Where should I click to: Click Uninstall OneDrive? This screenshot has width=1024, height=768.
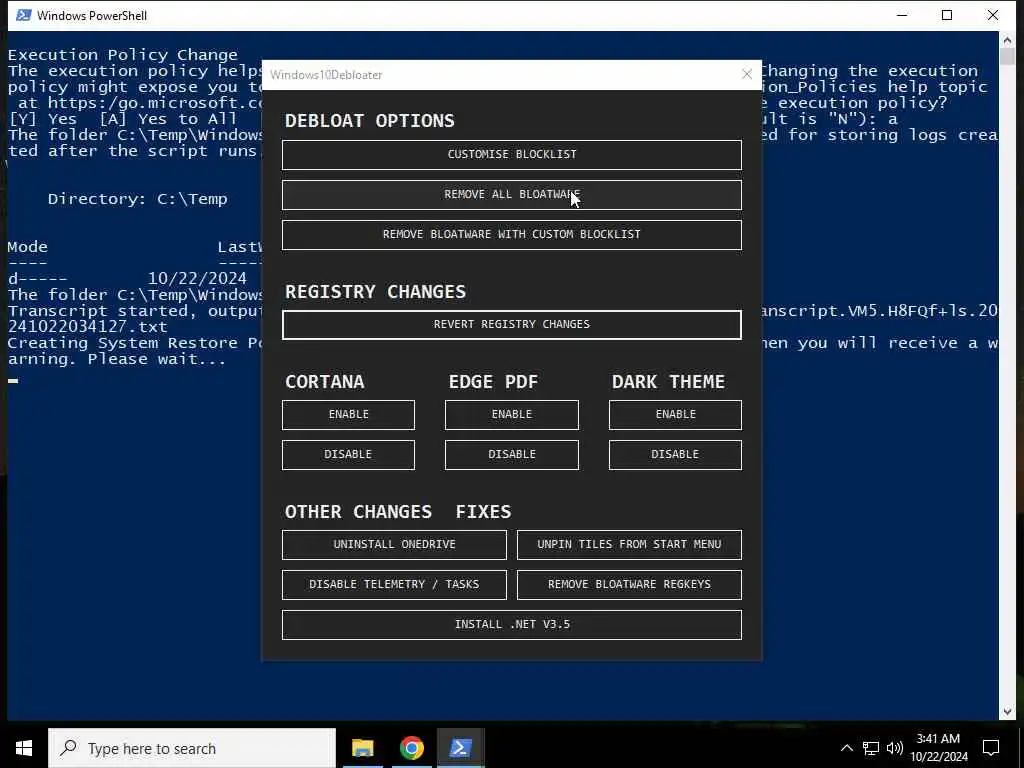394,545
